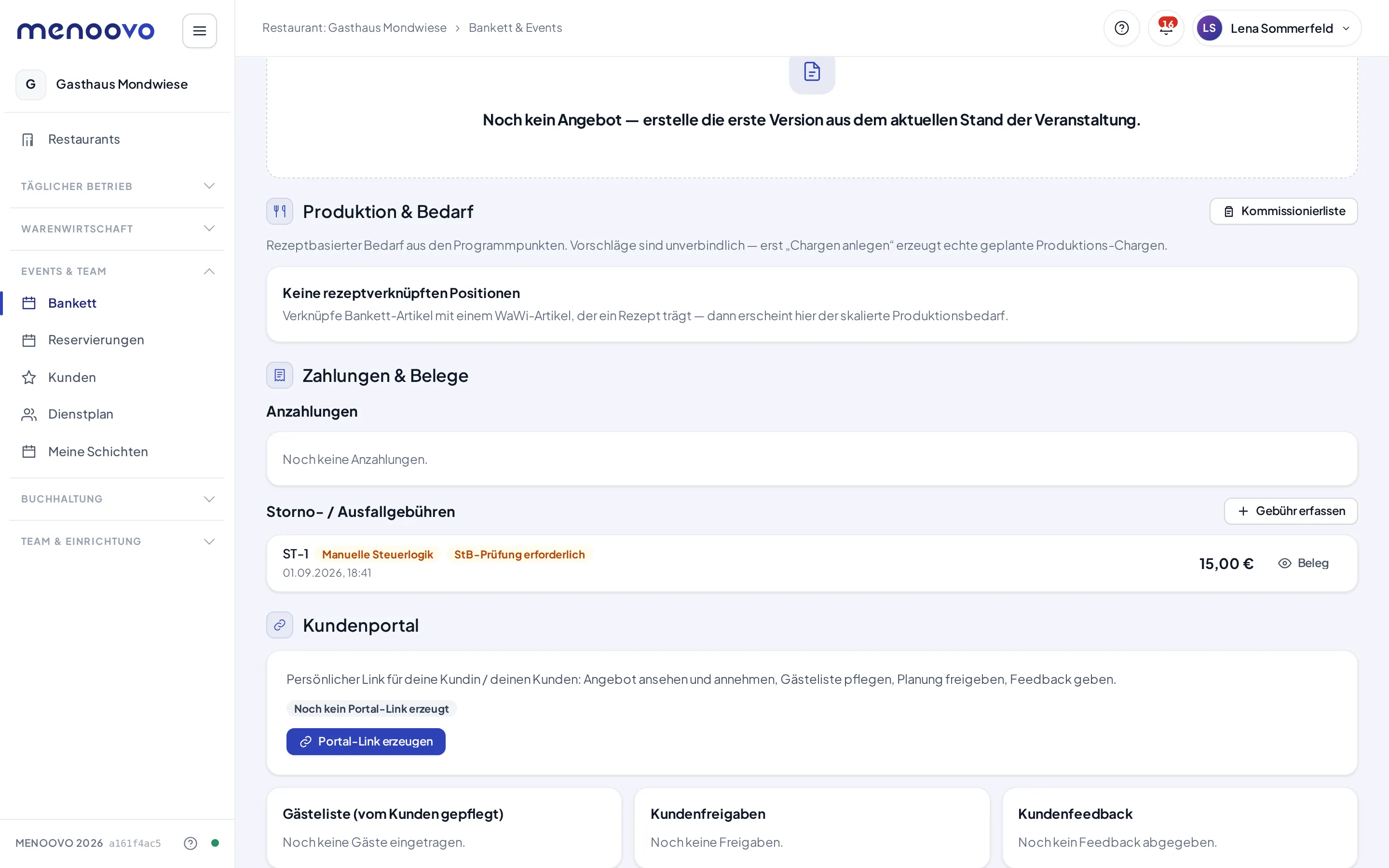Expand the Buchhaltung section
Image resolution: width=1389 pixels, height=868 pixels.
click(x=117, y=499)
